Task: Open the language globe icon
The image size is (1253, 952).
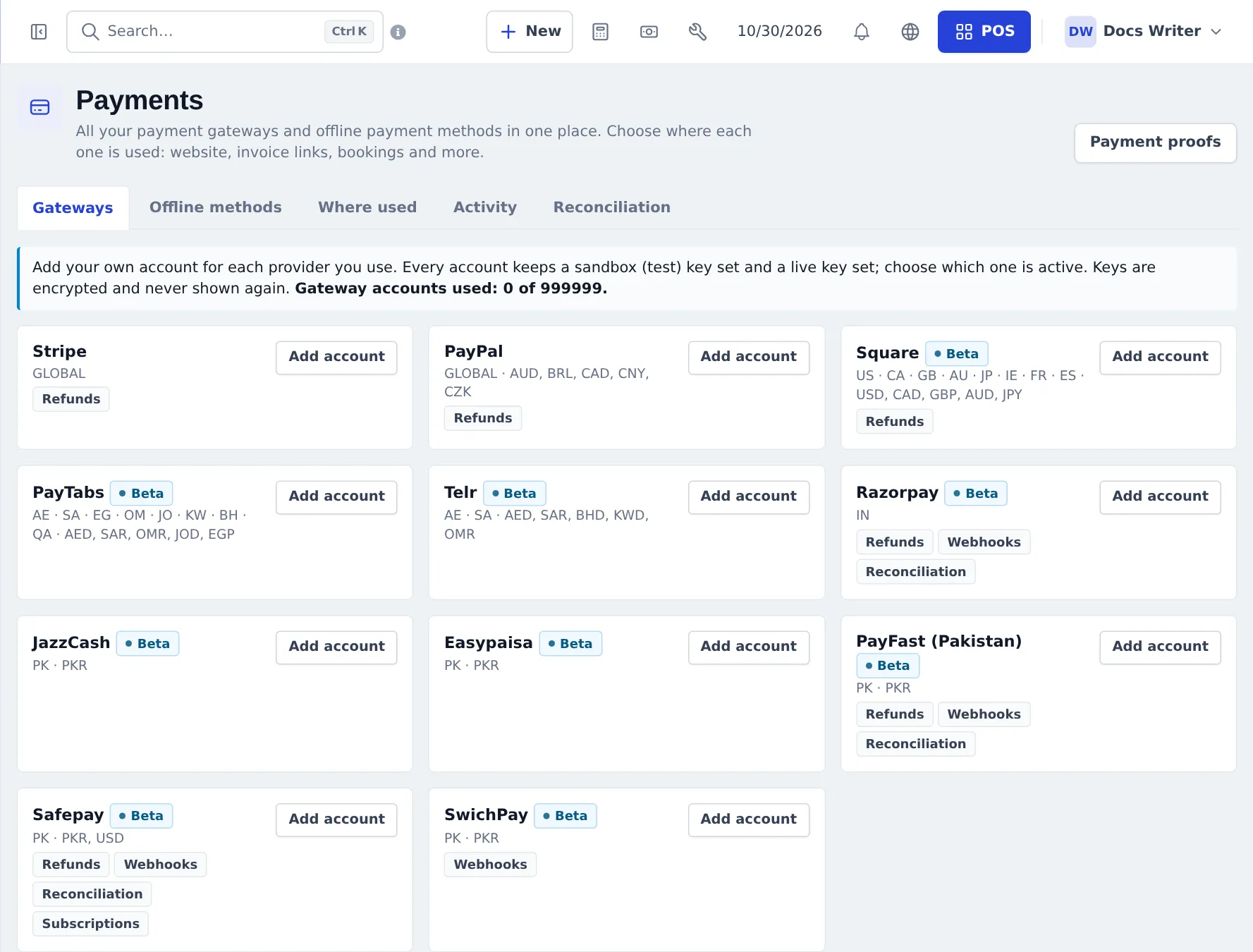Action: coord(910,32)
